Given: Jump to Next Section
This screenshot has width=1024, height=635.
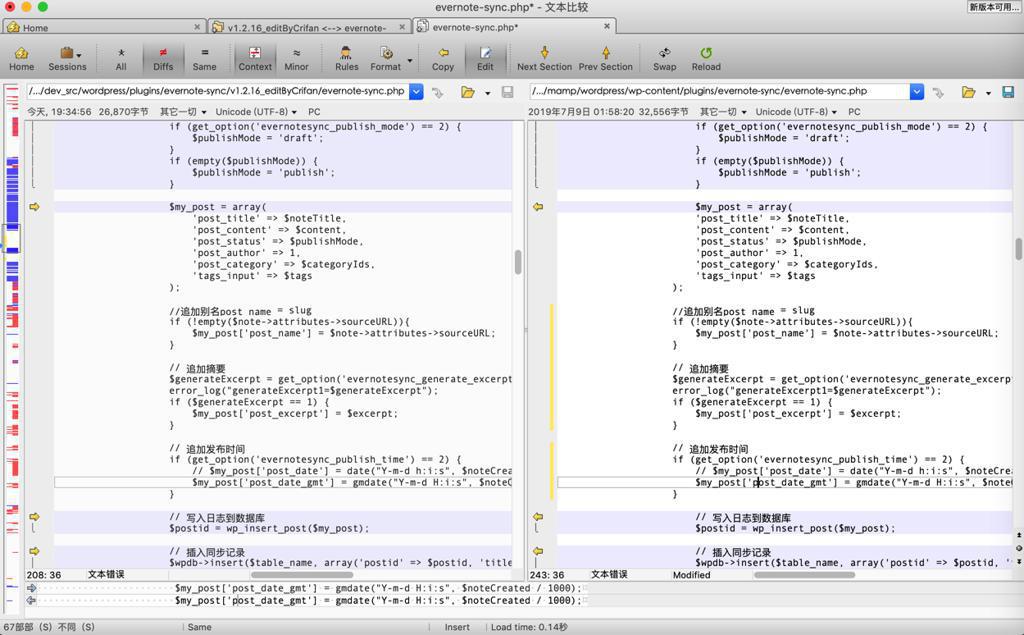Looking at the screenshot, I should tap(544, 58).
